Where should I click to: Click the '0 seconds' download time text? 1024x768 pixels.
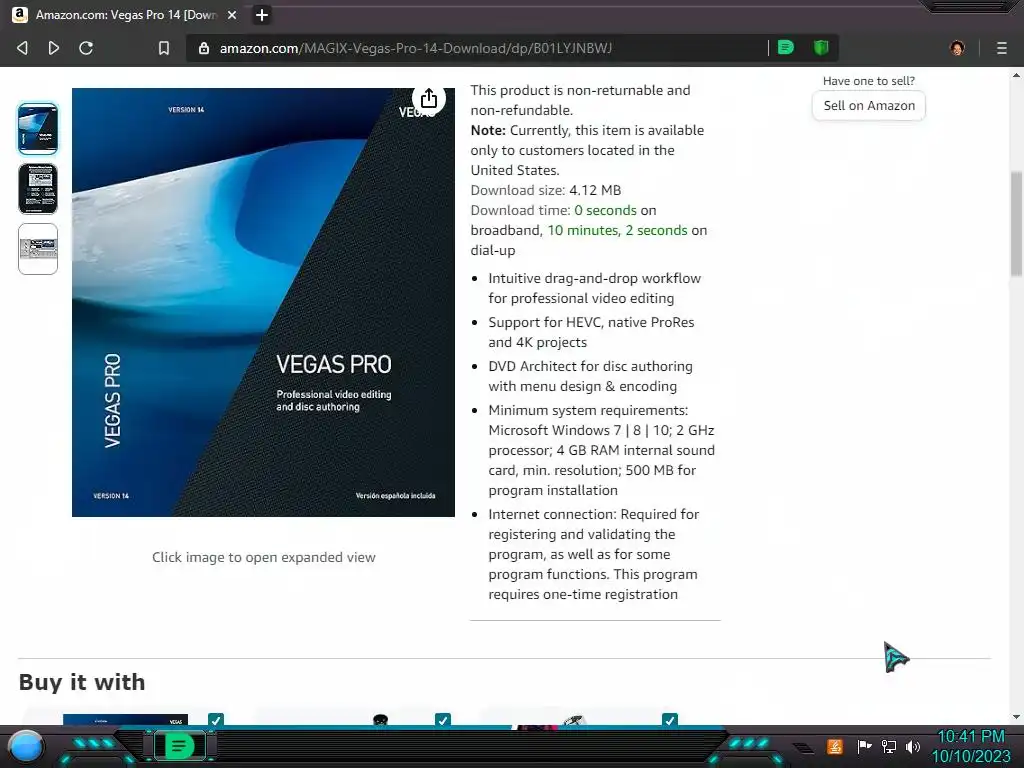pyautogui.click(x=605, y=210)
